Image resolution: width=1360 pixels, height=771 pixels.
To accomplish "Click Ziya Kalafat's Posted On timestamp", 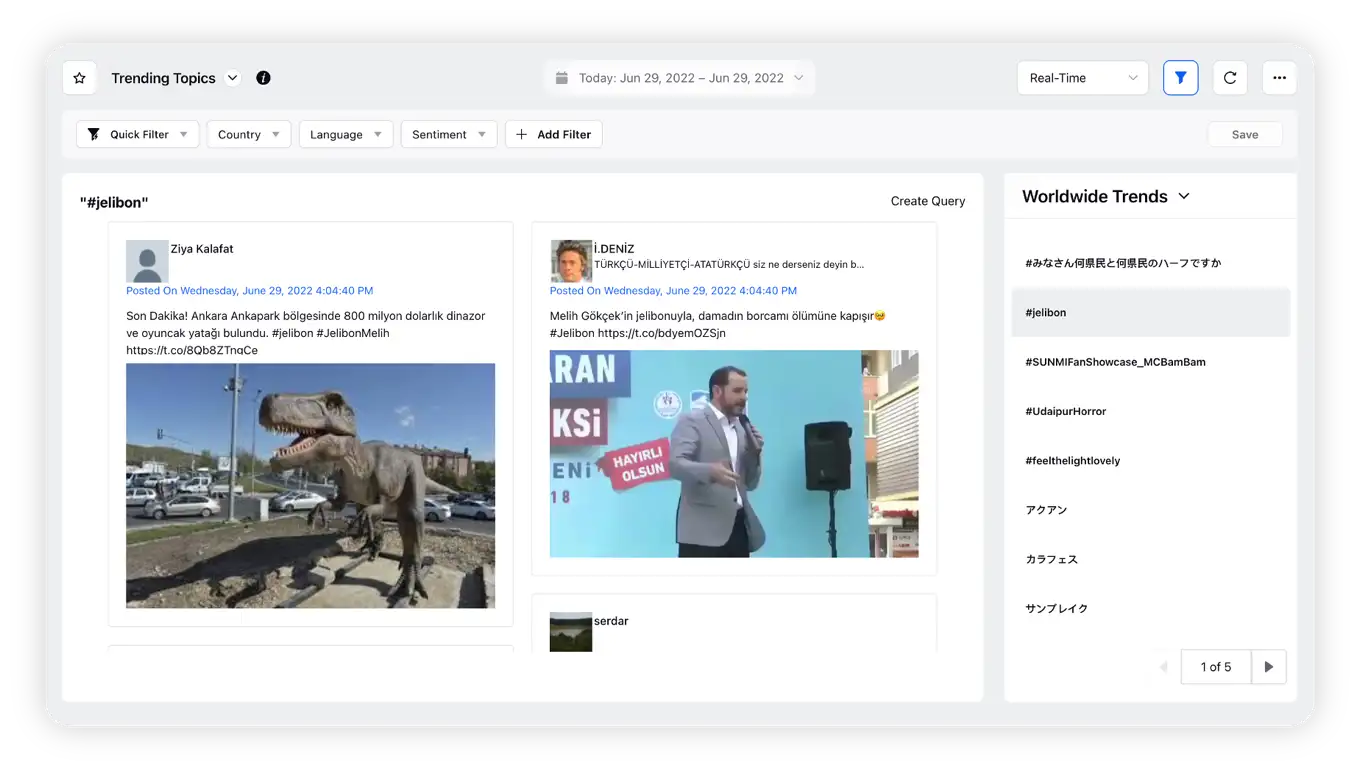I will 249,291.
